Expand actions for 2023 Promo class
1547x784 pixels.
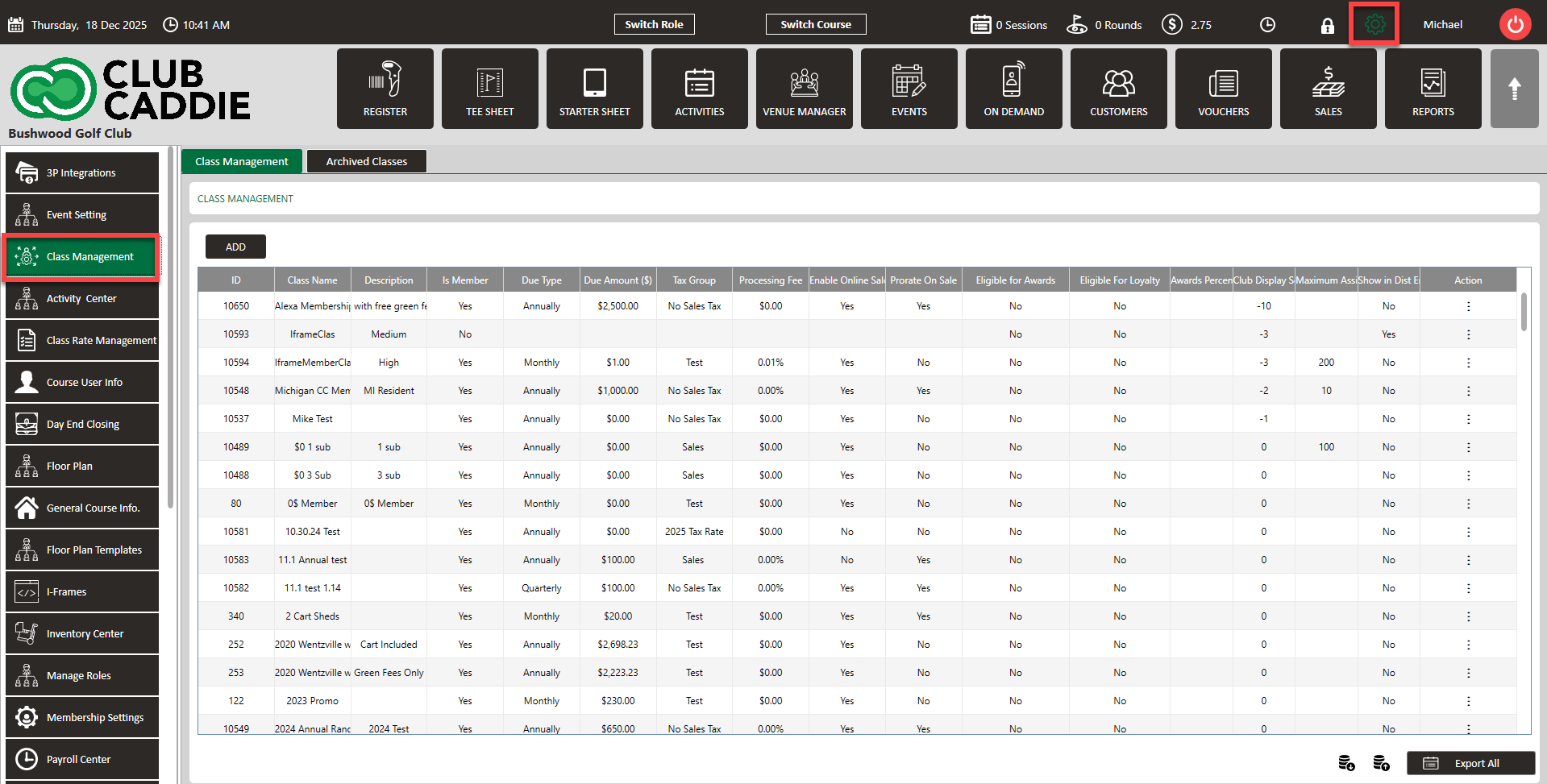click(x=1468, y=701)
